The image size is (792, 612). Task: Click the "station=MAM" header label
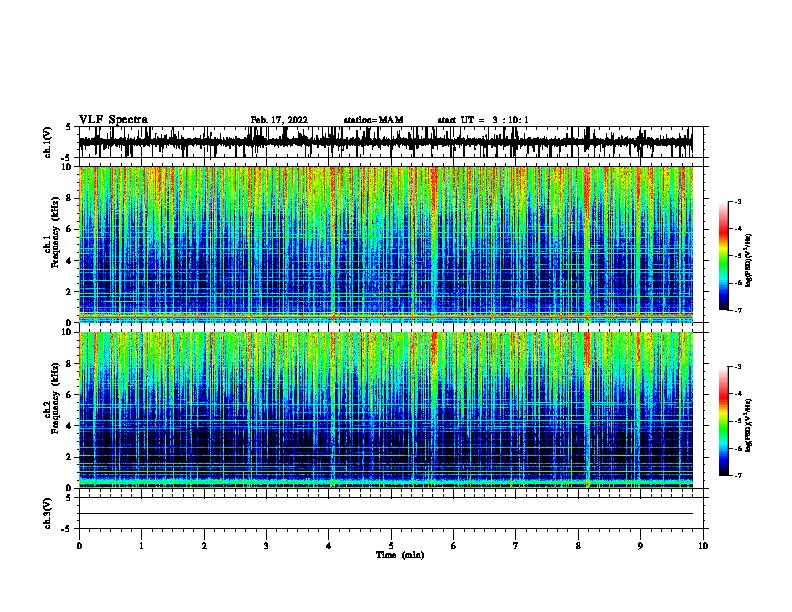(373, 120)
